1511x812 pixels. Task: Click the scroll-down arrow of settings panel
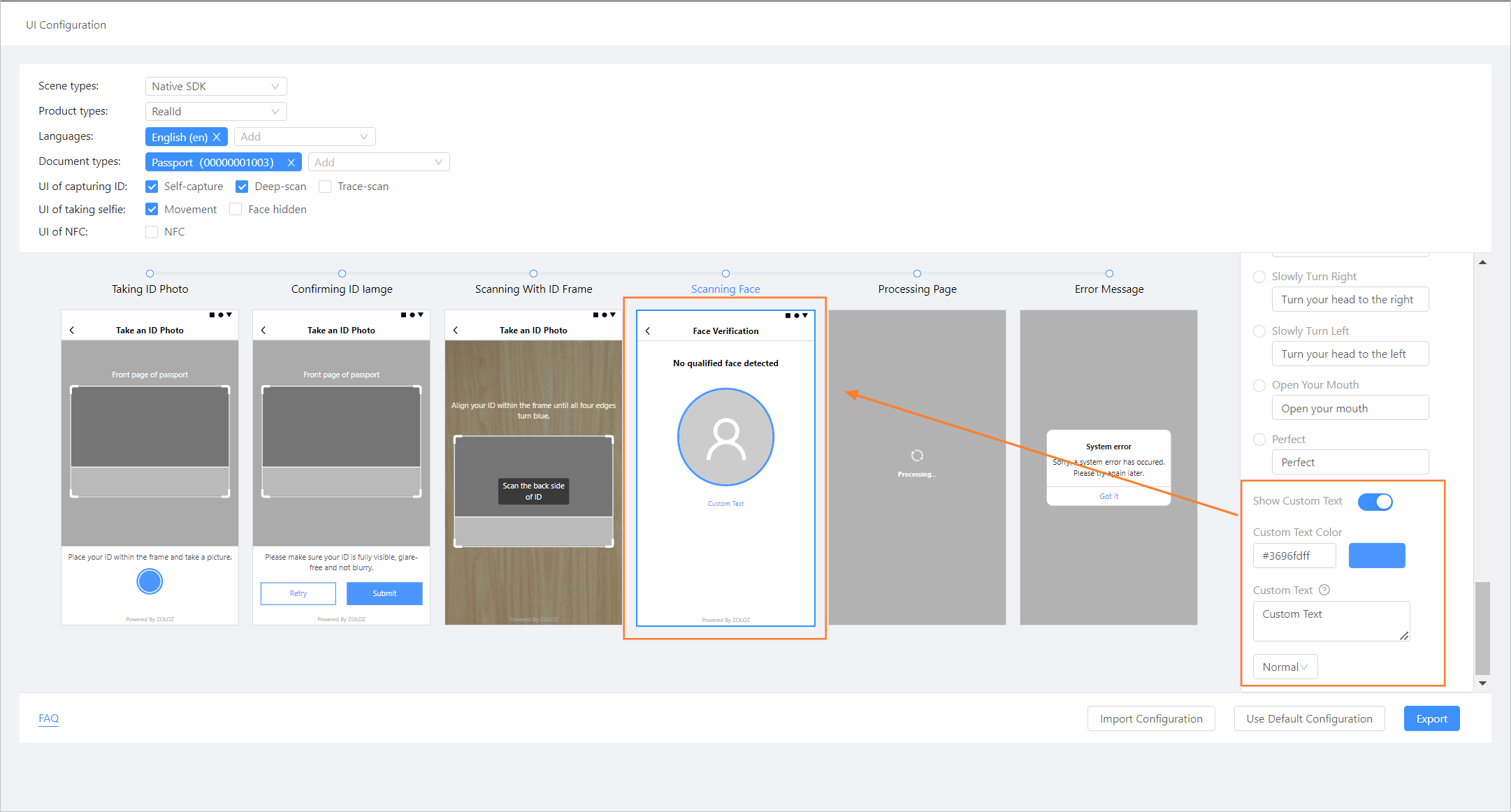coord(1482,683)
